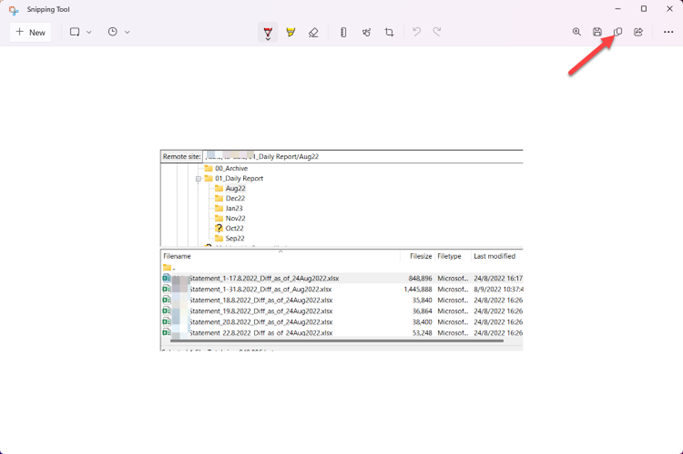Expand the clock delay snip dropdown
Image resolution: width=683 pixels, height=454 pixels.
tap(119, 32)
